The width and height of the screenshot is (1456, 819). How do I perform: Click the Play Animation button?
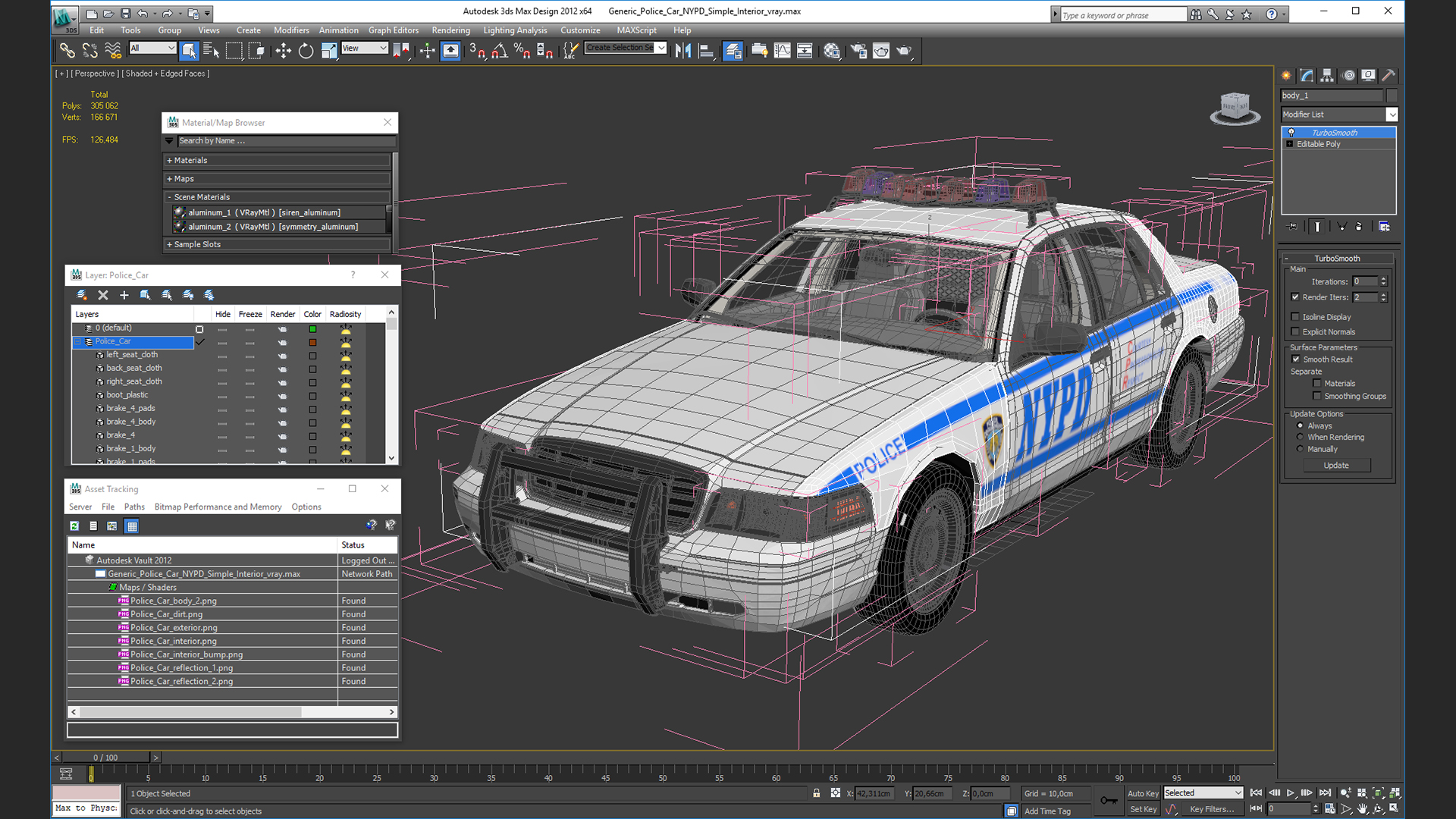coord(1290,793)
